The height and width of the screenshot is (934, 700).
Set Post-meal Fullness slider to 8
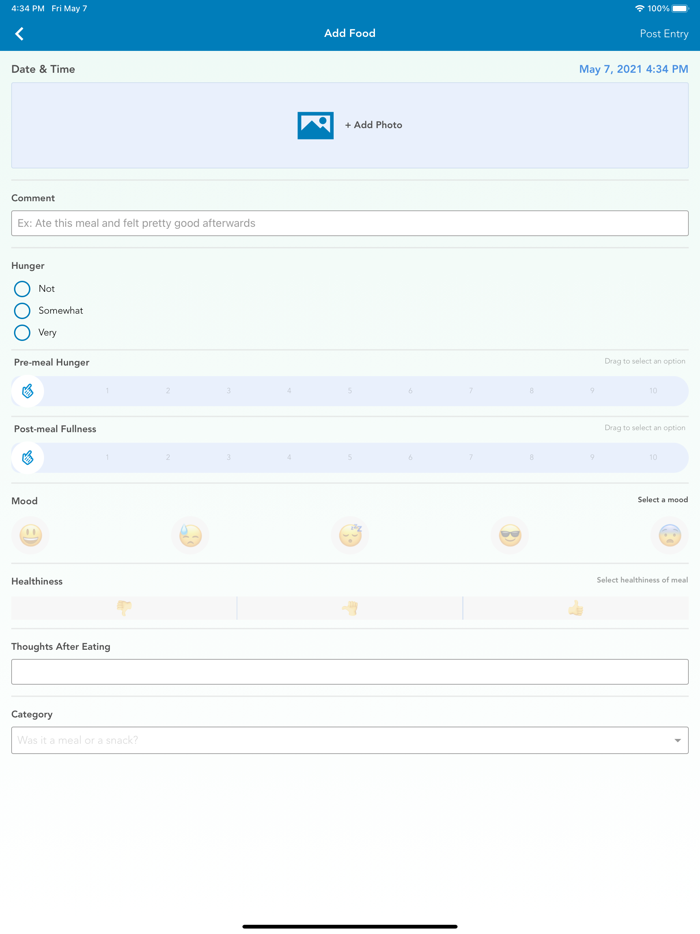pyautogui.click(x=531, y=458)
